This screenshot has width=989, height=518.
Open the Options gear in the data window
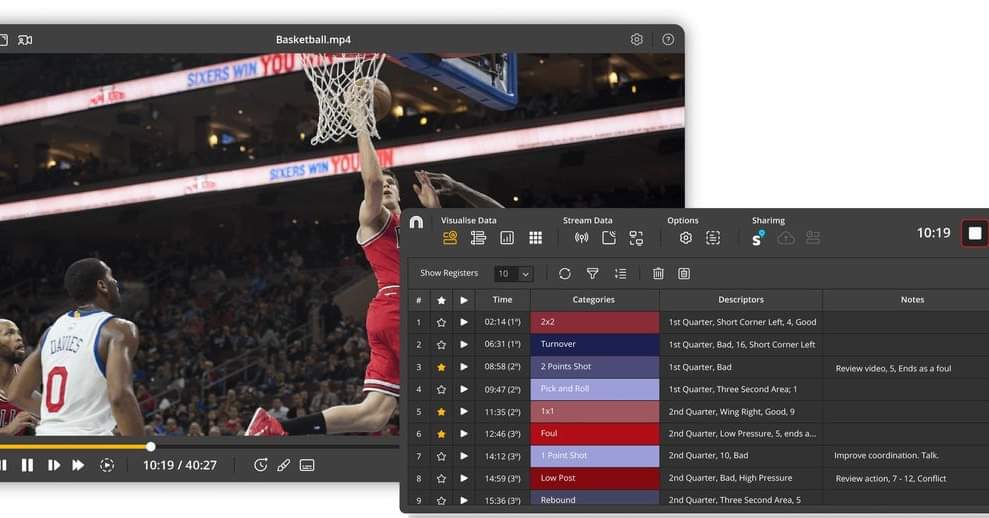[686, 238]
